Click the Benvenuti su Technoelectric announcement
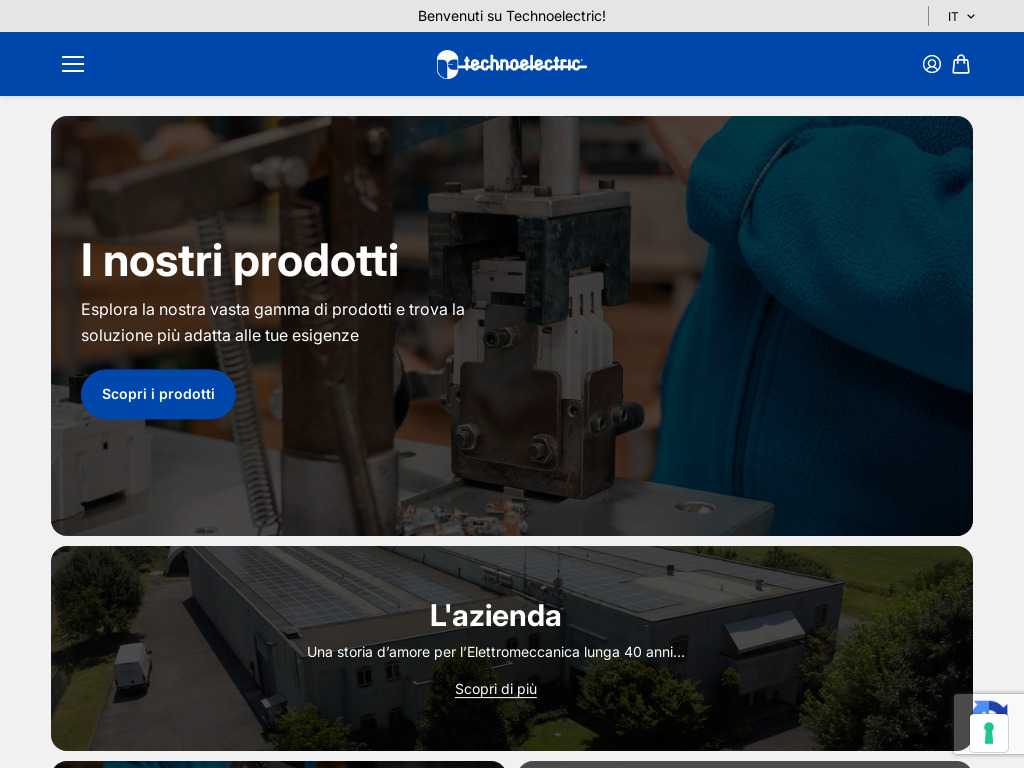The height and width of the screenshot is (768, 1024). click(x=511, y=16)
